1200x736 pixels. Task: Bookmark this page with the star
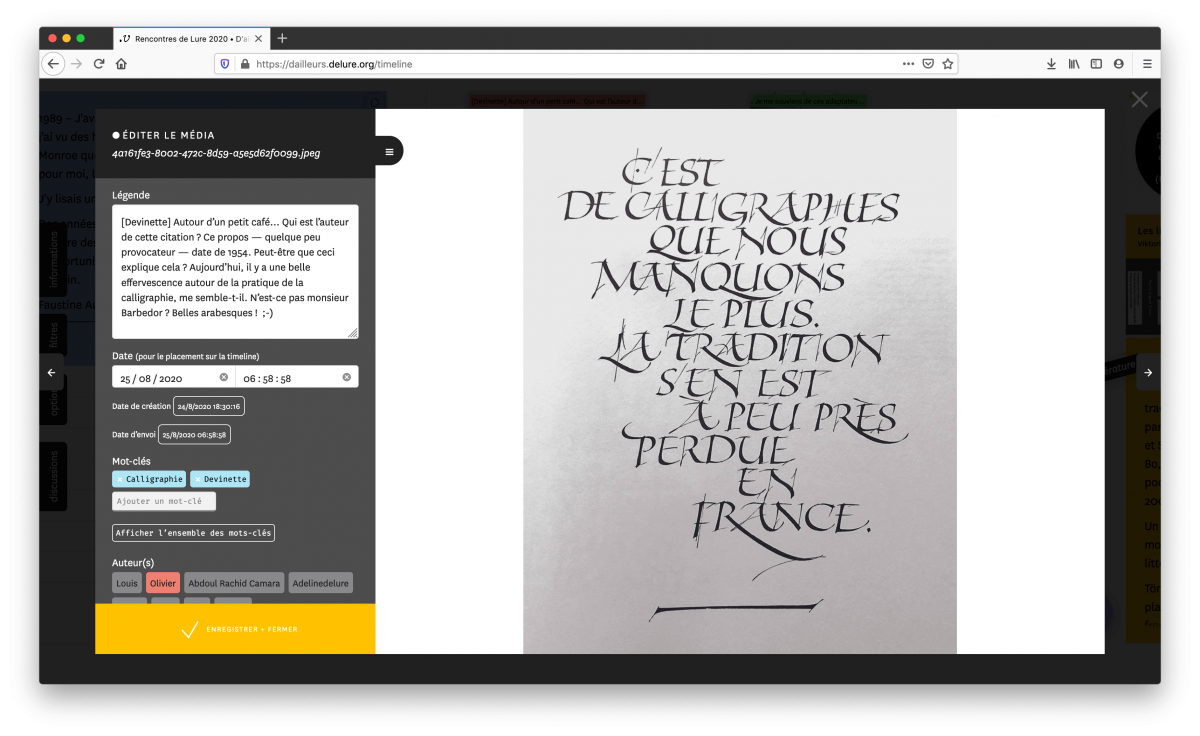[x=948, y=63]
